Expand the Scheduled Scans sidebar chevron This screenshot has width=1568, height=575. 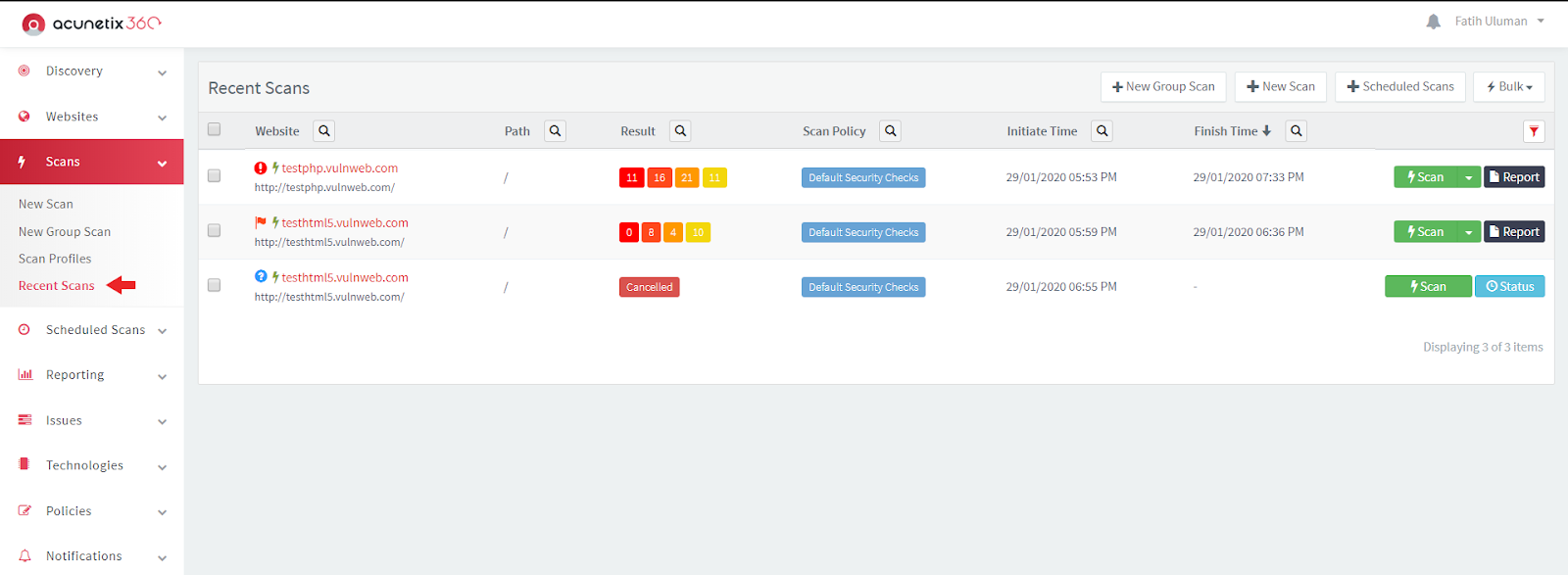162,331
